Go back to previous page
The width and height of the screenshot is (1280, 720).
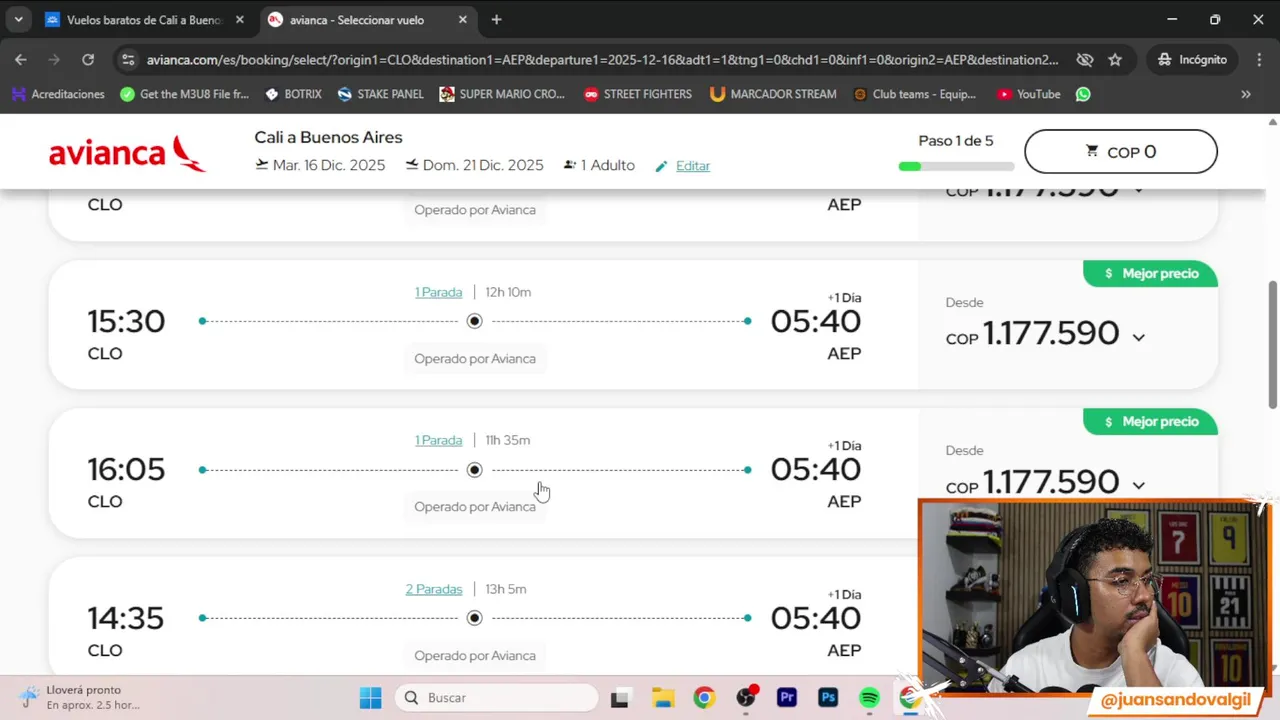[21, 60]
